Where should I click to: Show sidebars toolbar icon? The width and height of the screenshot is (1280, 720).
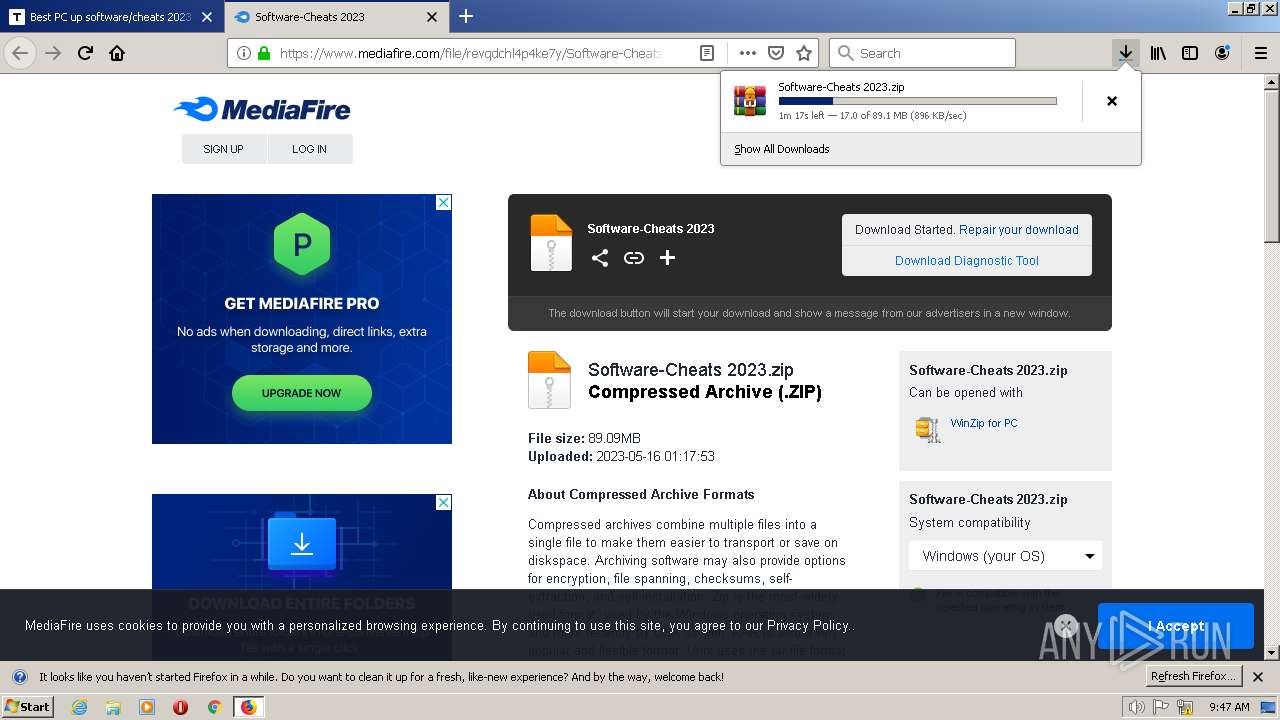click(x=1190, y=53)
